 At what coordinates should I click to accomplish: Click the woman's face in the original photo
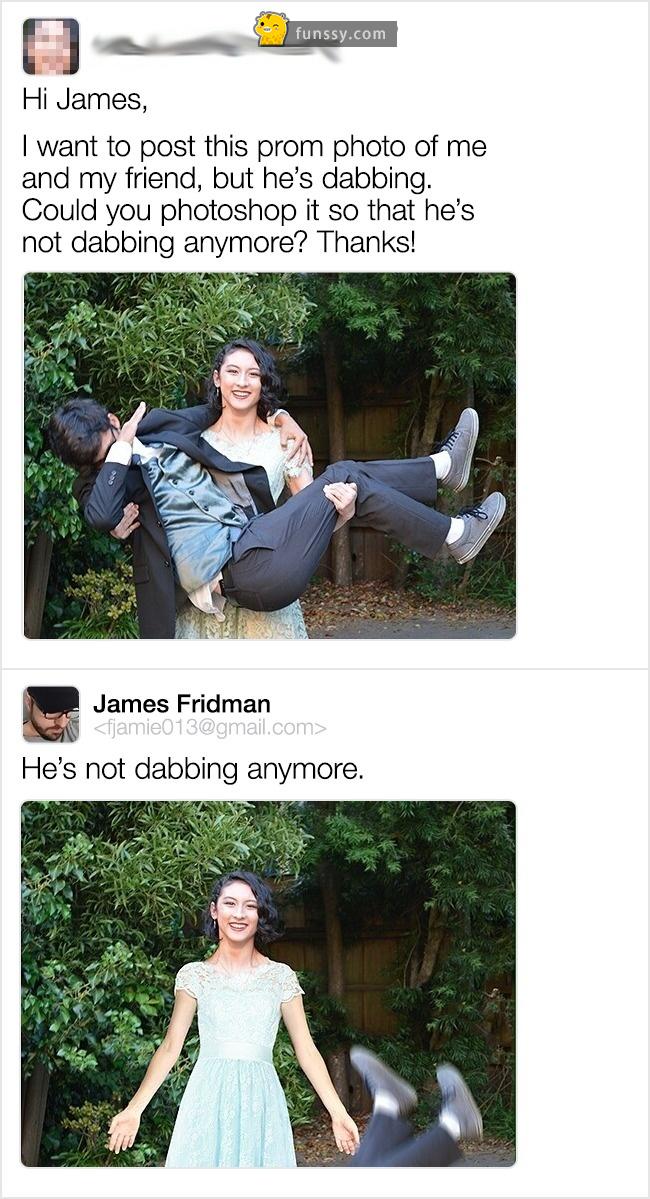pos(238,379)
